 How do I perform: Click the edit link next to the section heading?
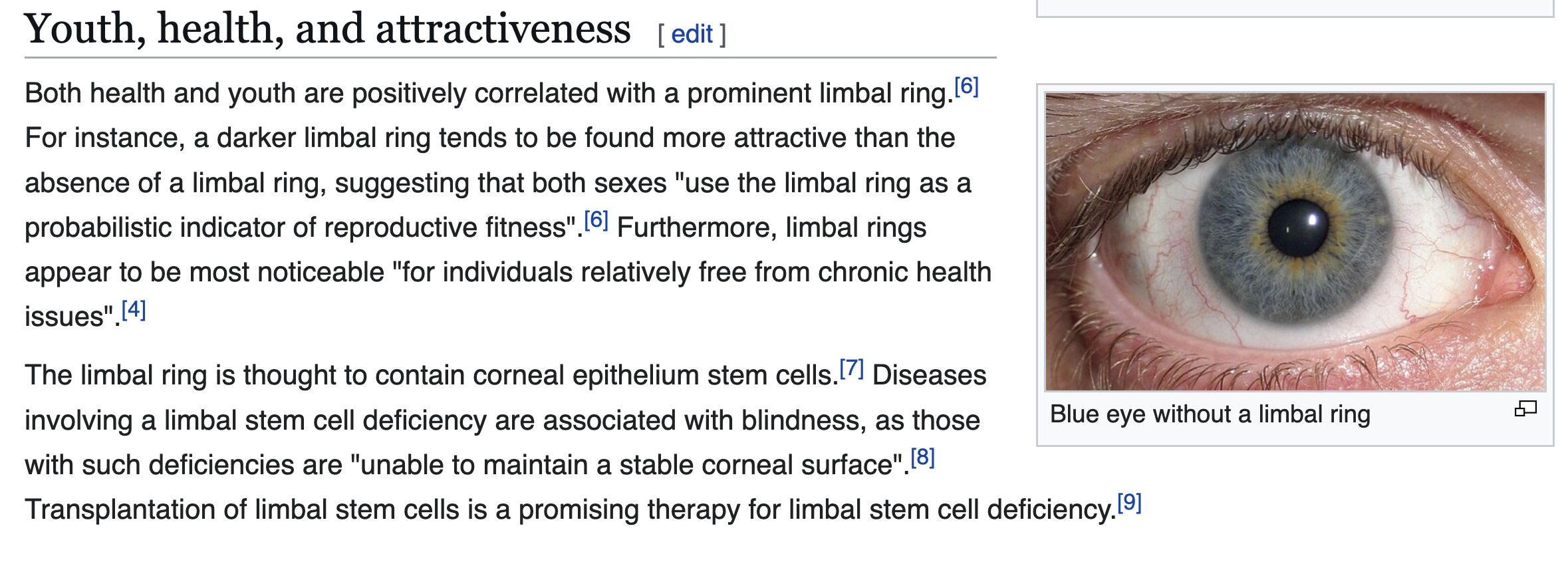click(x=692, y=34)
